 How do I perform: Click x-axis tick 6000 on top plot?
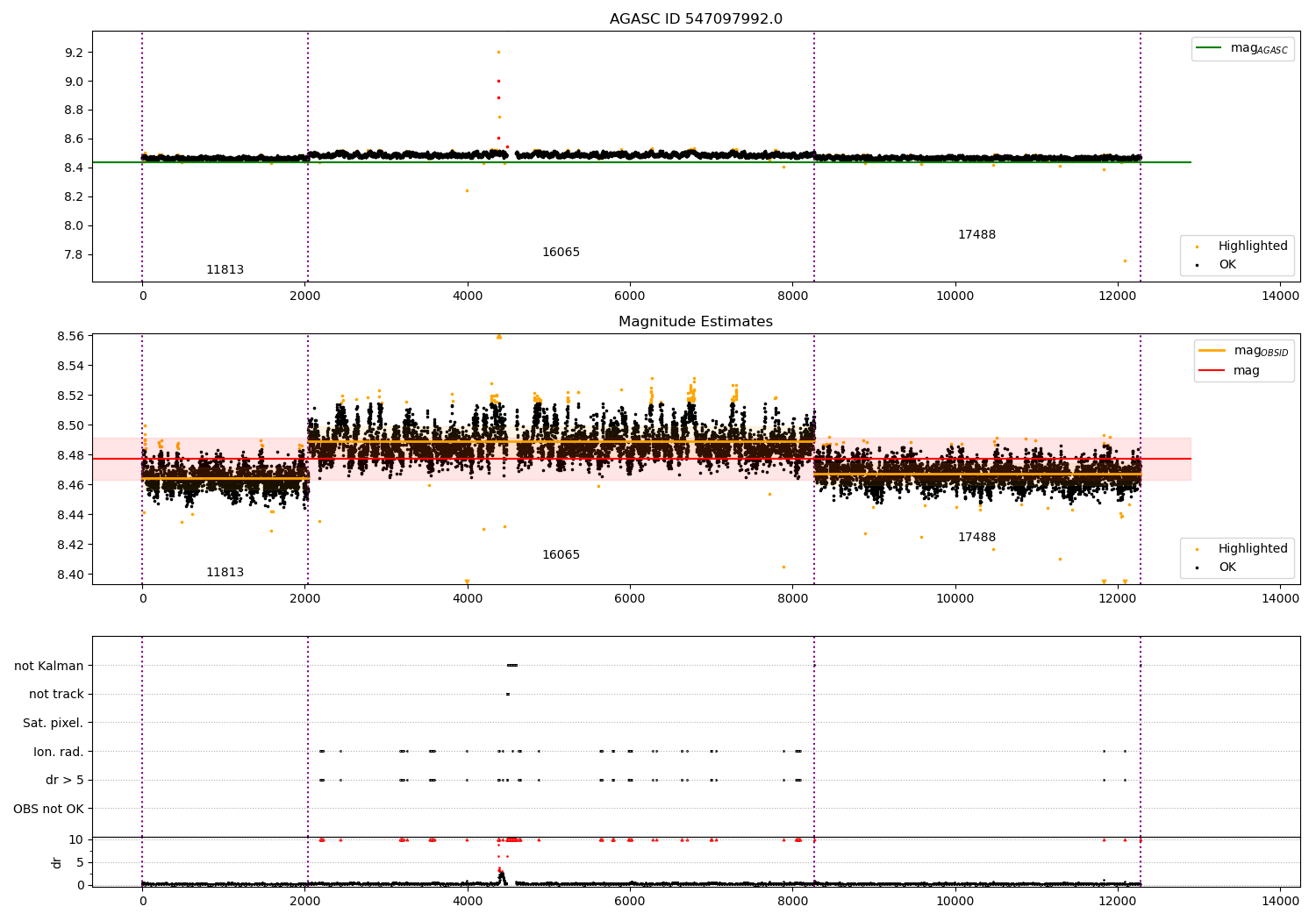[x=630, y=296]
